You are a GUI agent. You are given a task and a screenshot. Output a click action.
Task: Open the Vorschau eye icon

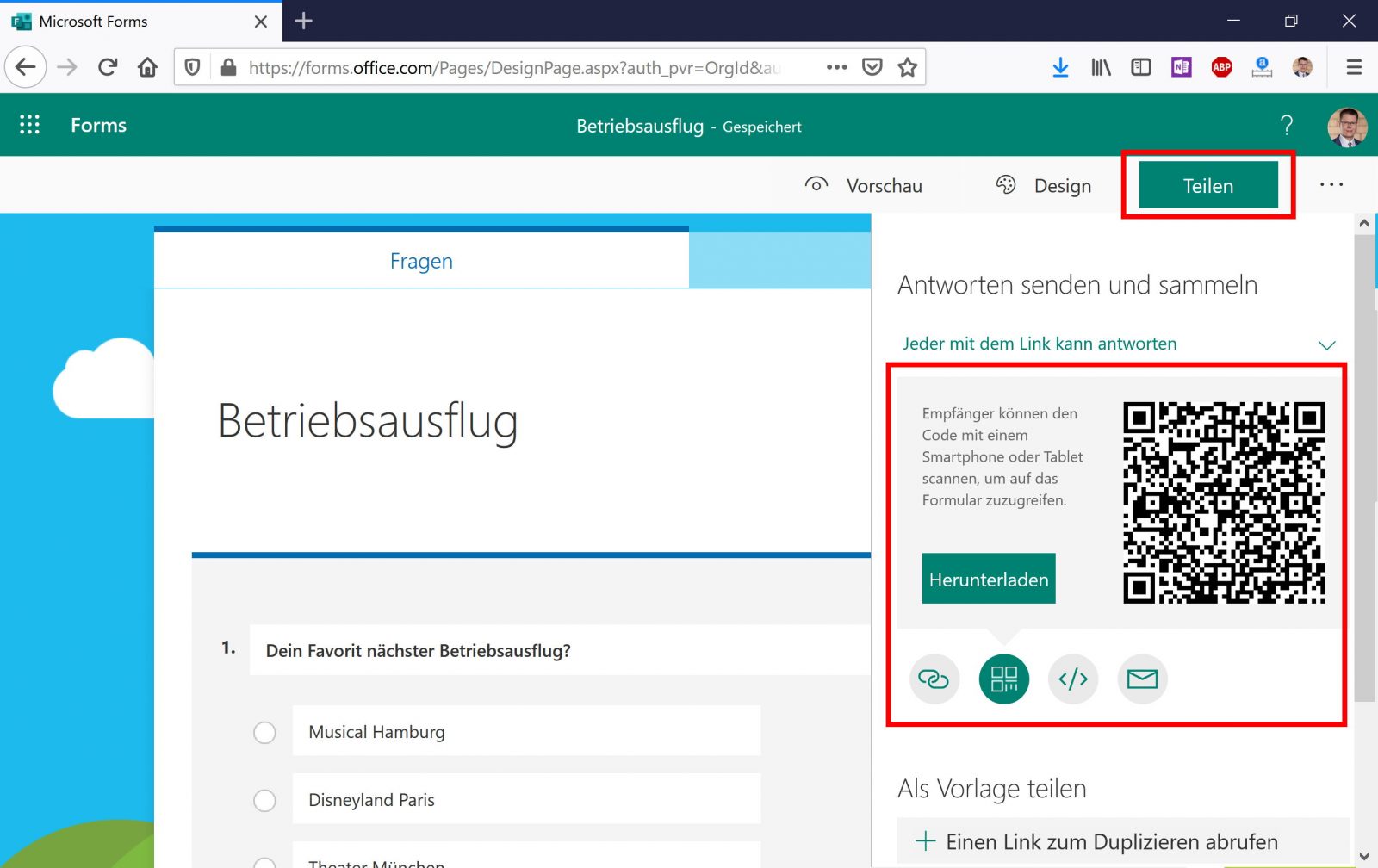click(x=815, y=184)
